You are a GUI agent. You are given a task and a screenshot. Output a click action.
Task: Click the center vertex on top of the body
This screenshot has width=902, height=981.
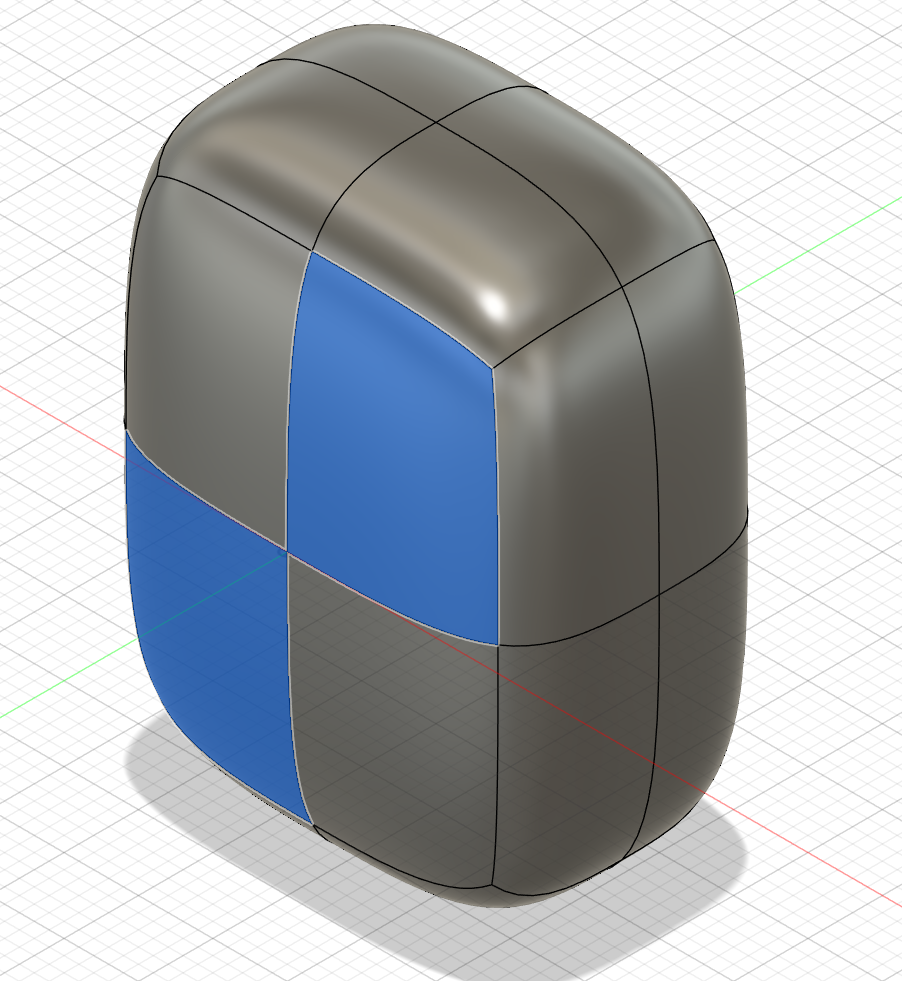pos(435,125)
